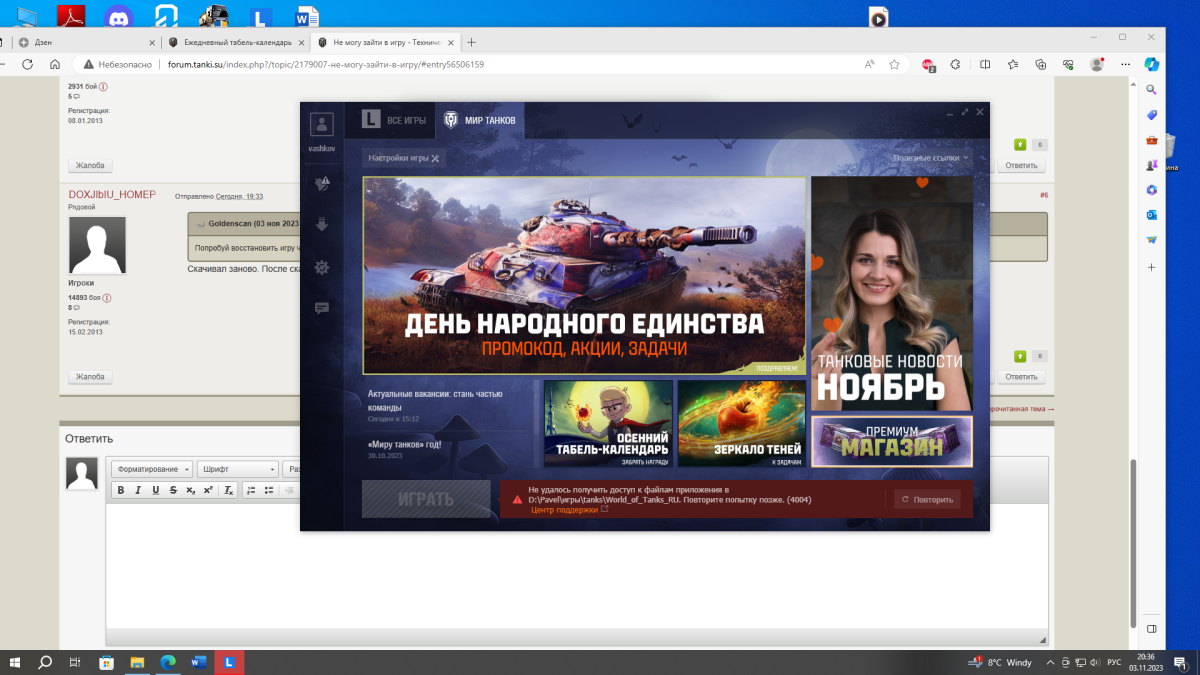Open the Осенний табель-календарь banner

pyautogui.click(x=608, y=423)
